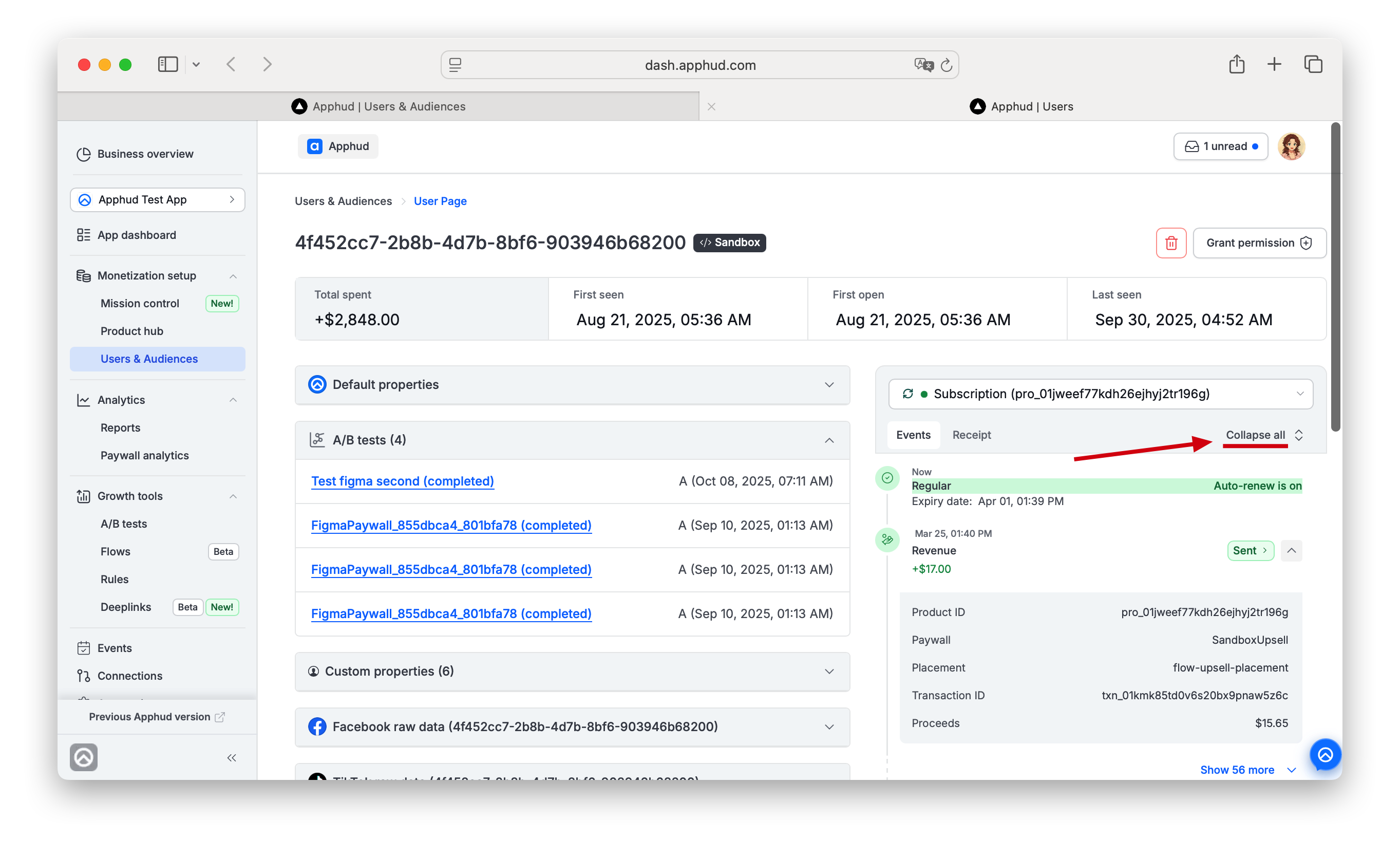Open the Safari share icon
Screen dimensions: 1400x857
(x=1236, y=64)
